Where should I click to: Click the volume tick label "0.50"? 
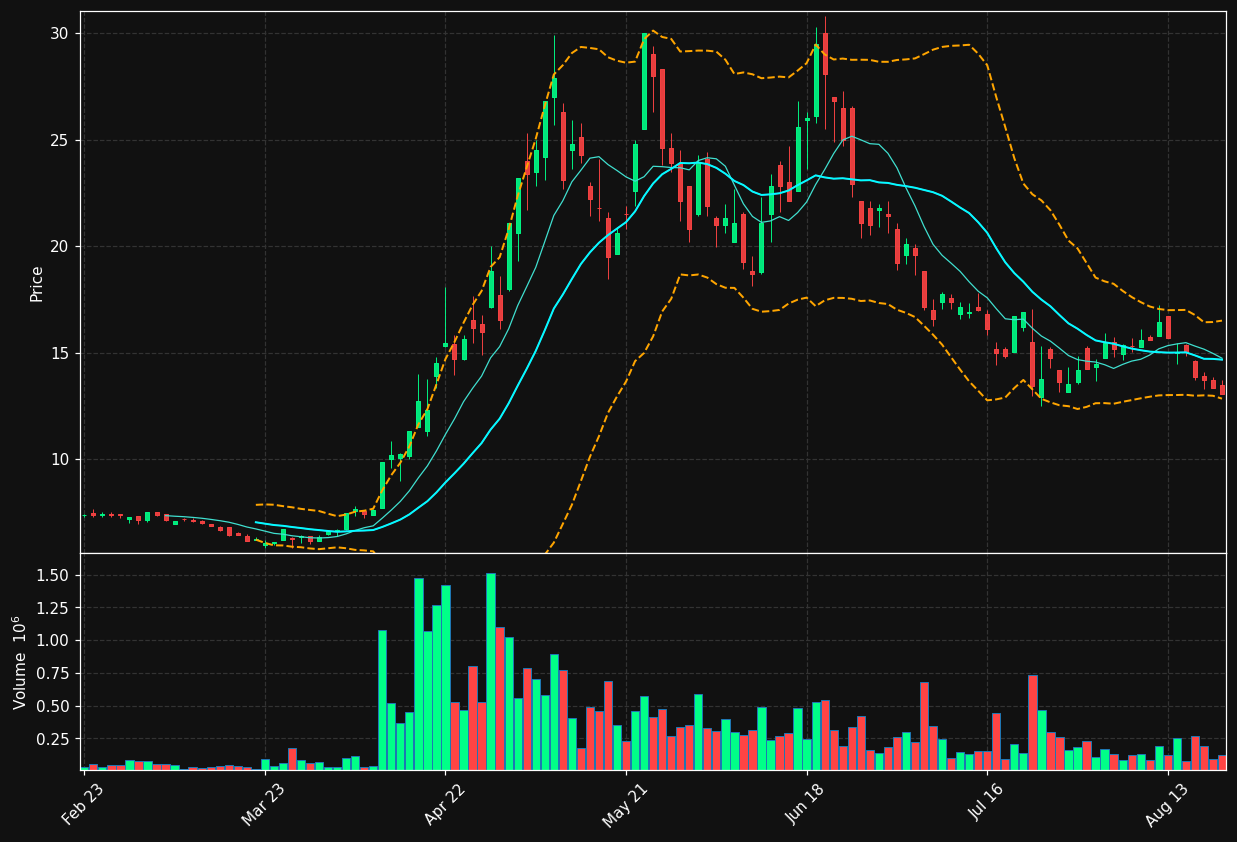54,707
